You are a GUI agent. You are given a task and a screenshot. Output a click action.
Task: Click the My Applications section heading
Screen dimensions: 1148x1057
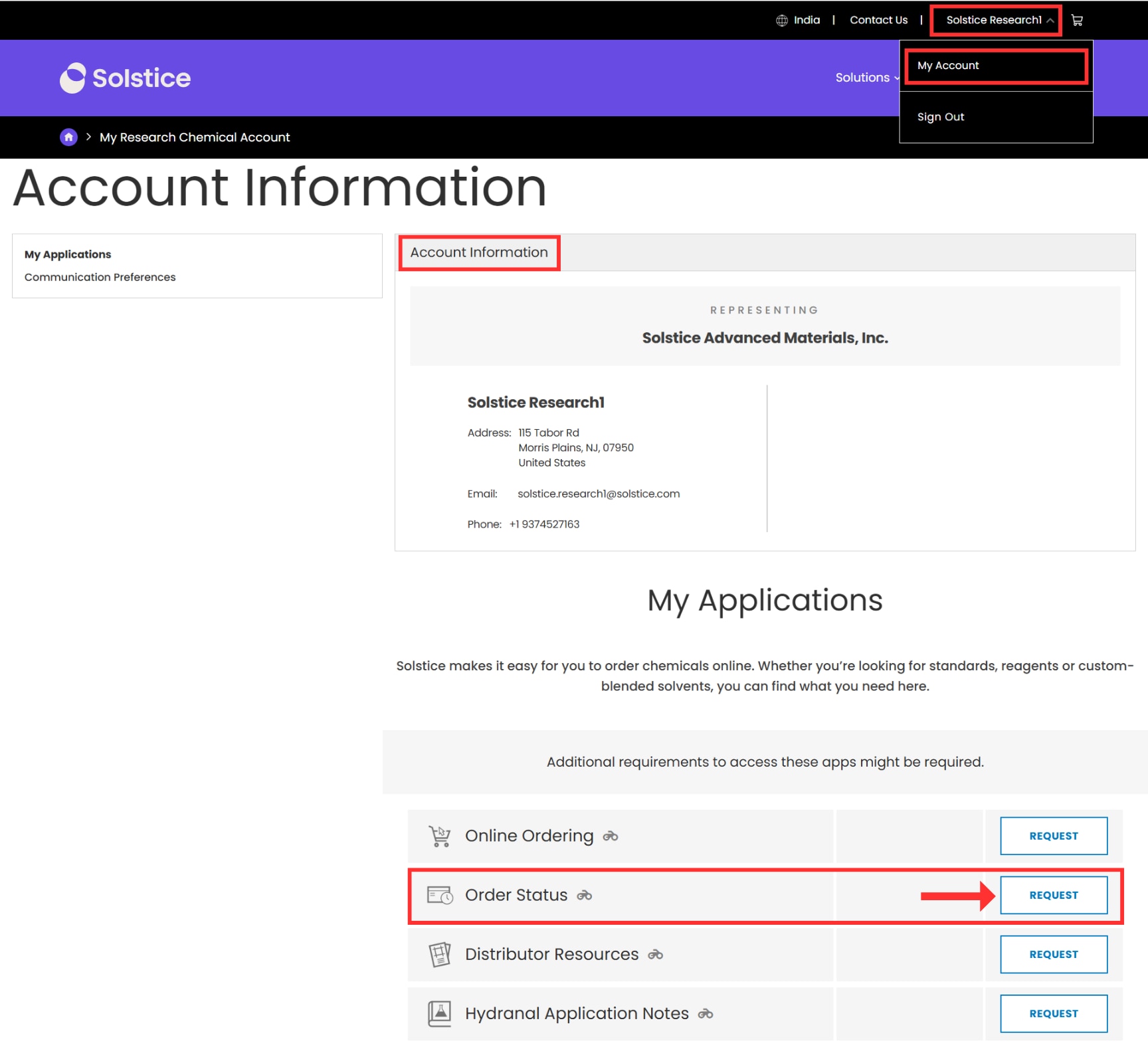(x=765, y=602)
